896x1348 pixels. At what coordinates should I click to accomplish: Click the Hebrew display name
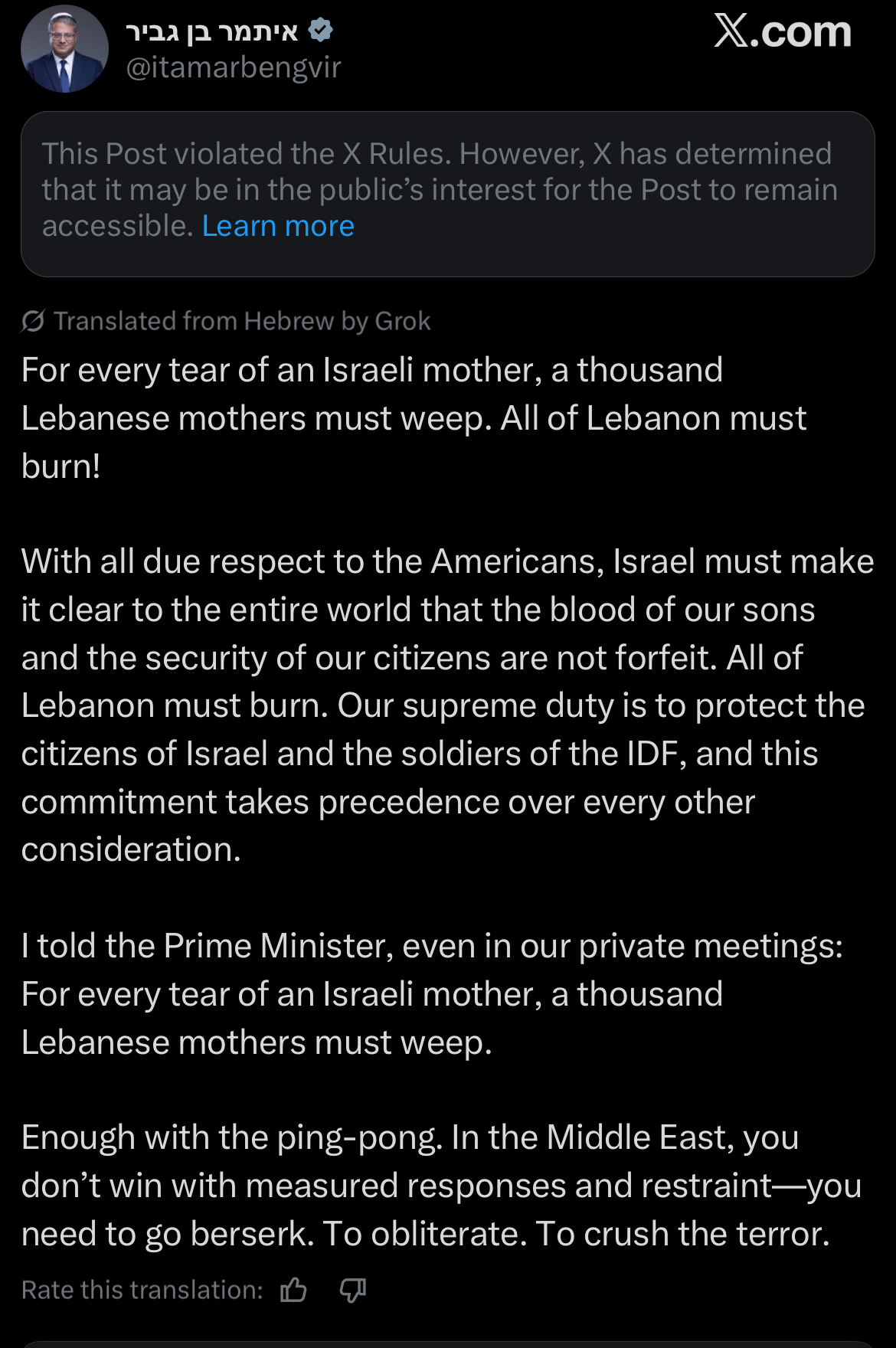coord(212,31)
